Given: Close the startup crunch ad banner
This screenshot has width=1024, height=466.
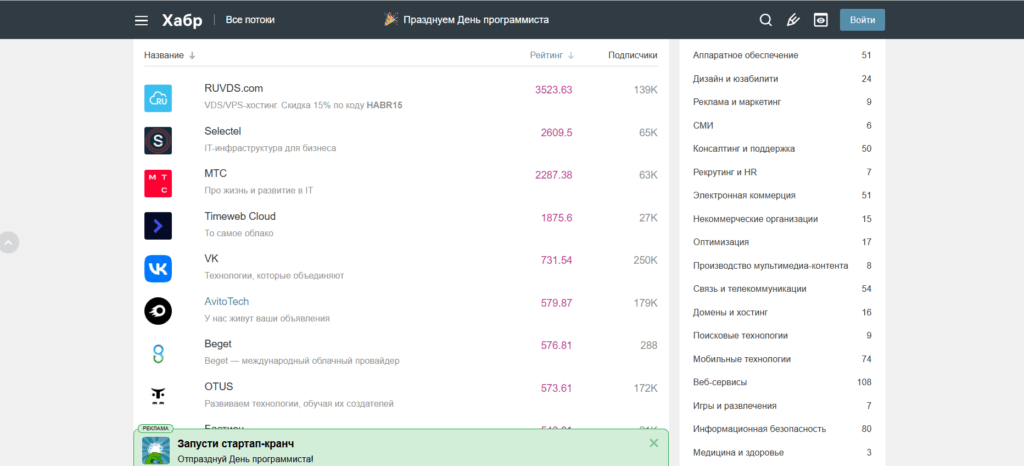Looking at the screenshot, I should pos(653,442).
